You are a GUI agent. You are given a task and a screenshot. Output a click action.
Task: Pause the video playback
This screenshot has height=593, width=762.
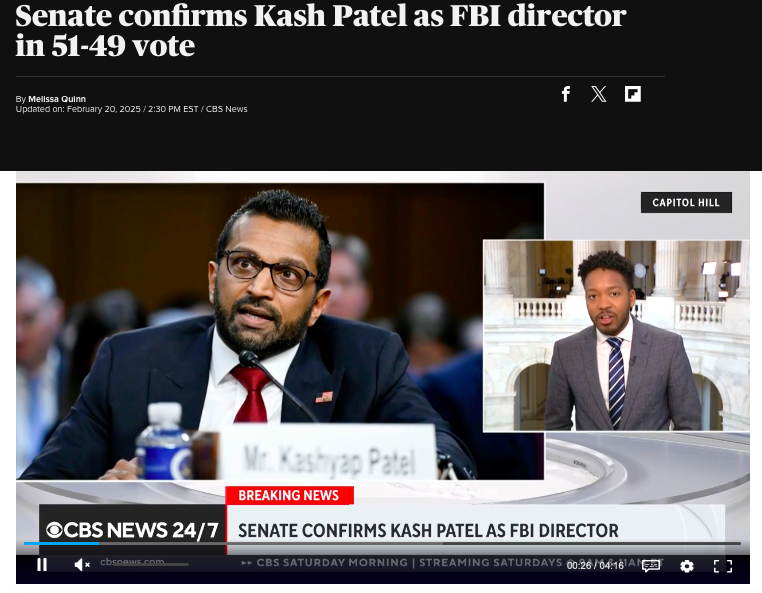(x=42, y=565)
